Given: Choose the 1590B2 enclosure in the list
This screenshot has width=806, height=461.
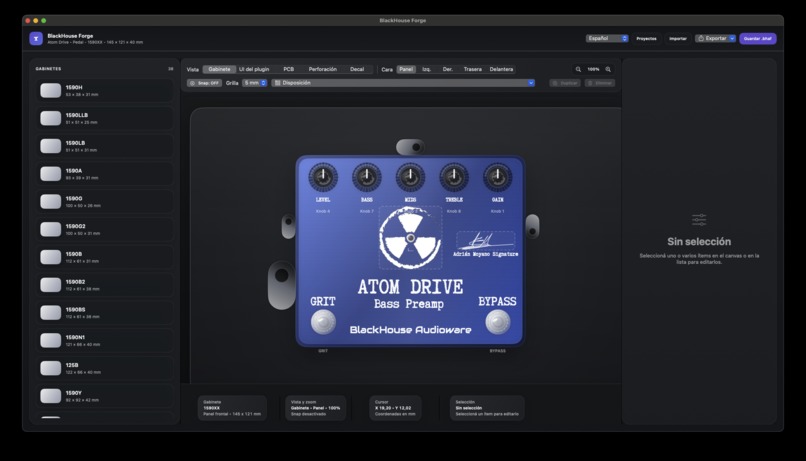Looking at the screenshot, I should (x=104, y=285).
